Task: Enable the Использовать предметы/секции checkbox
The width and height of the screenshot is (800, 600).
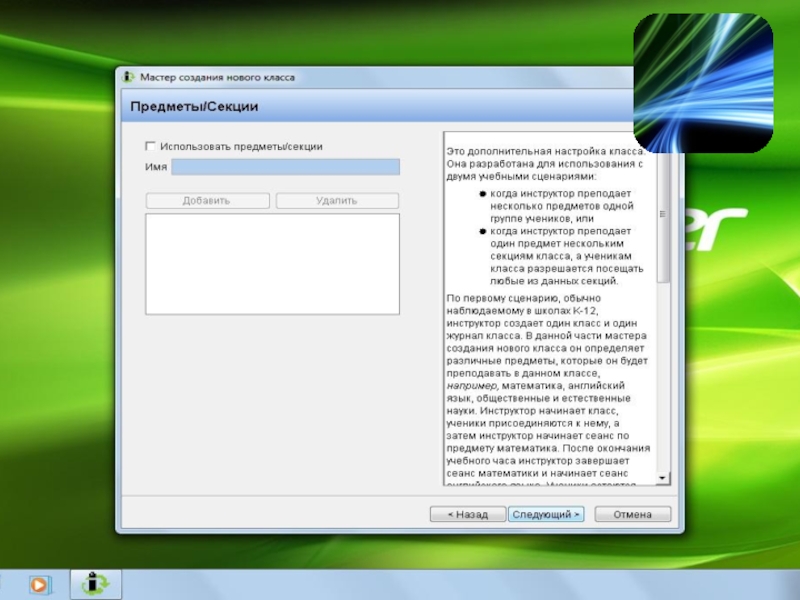Action: (x=151, y=146)
